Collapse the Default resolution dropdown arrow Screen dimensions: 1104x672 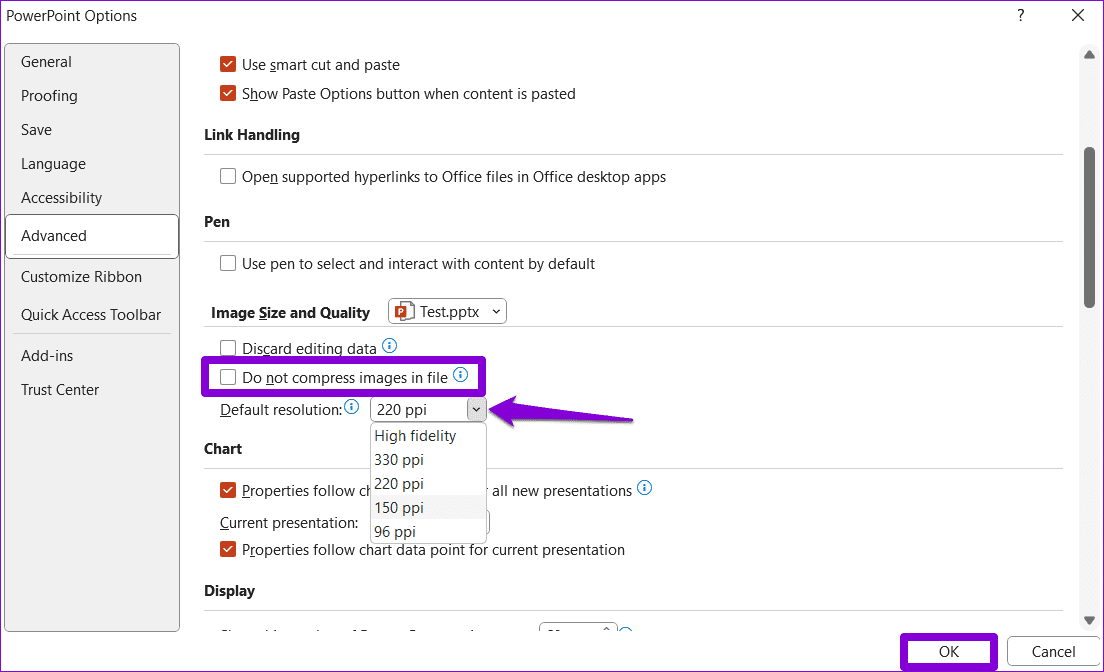pos(477,409)
